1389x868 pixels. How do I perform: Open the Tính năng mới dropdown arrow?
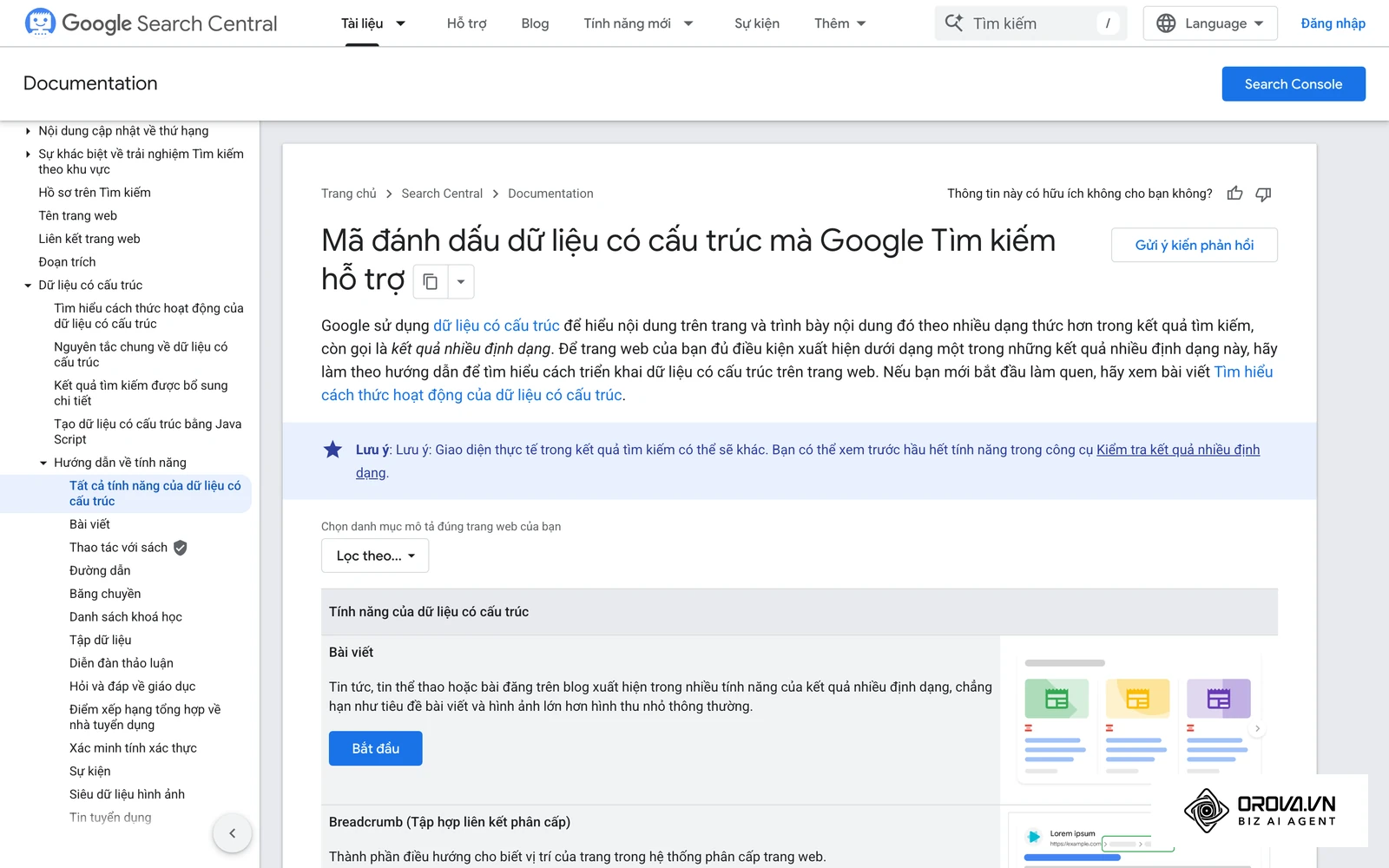click(x=688, y=23)
